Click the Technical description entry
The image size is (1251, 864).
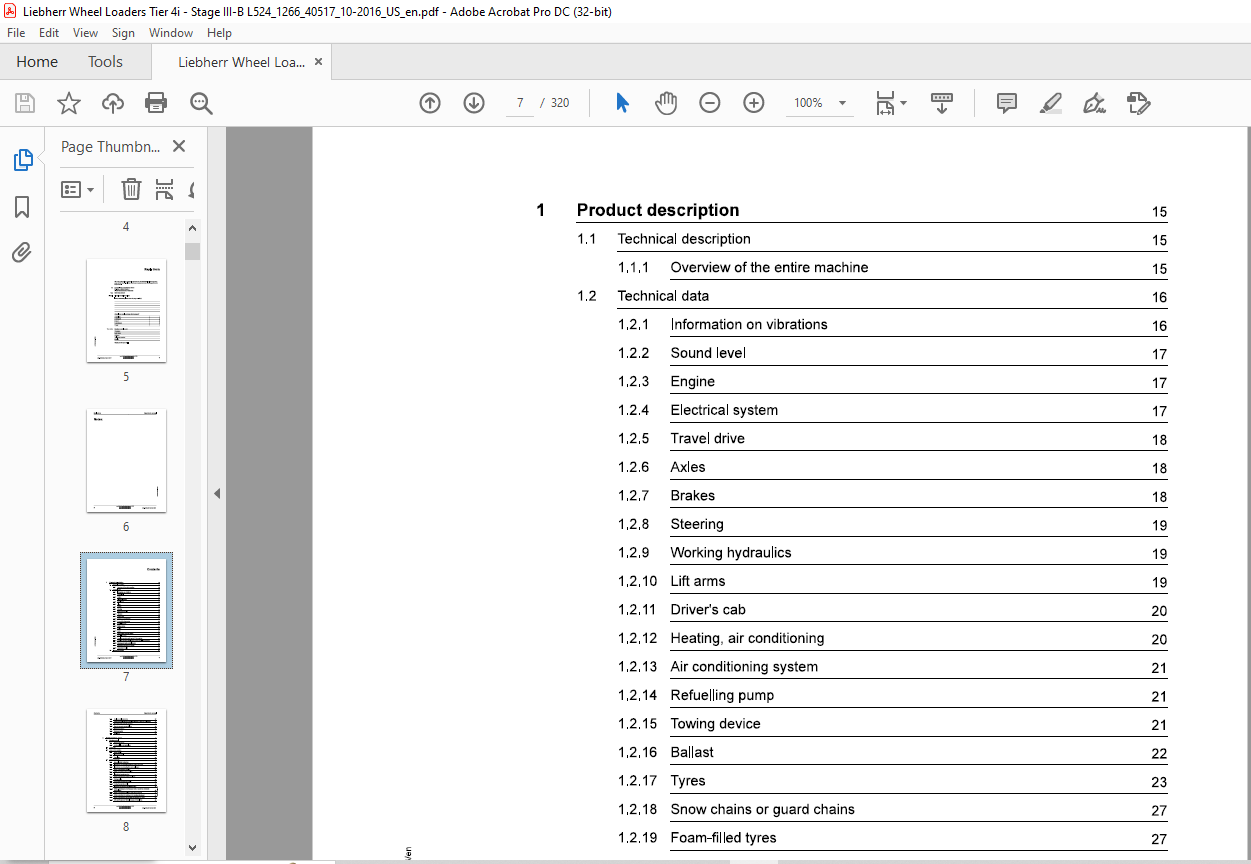tap(684, 239)
